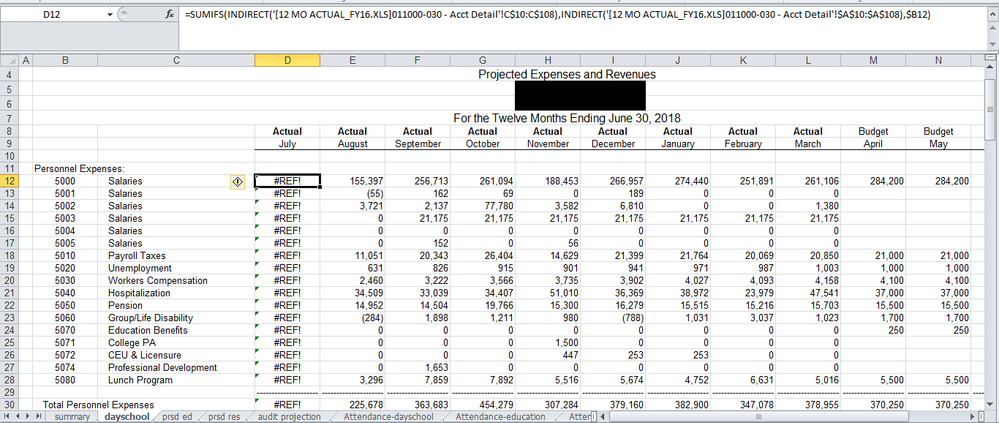Image resolution: width=999 pixels, height=423 pixels.
Task: Select account code 5050 cell
Action: click(65, 306)
